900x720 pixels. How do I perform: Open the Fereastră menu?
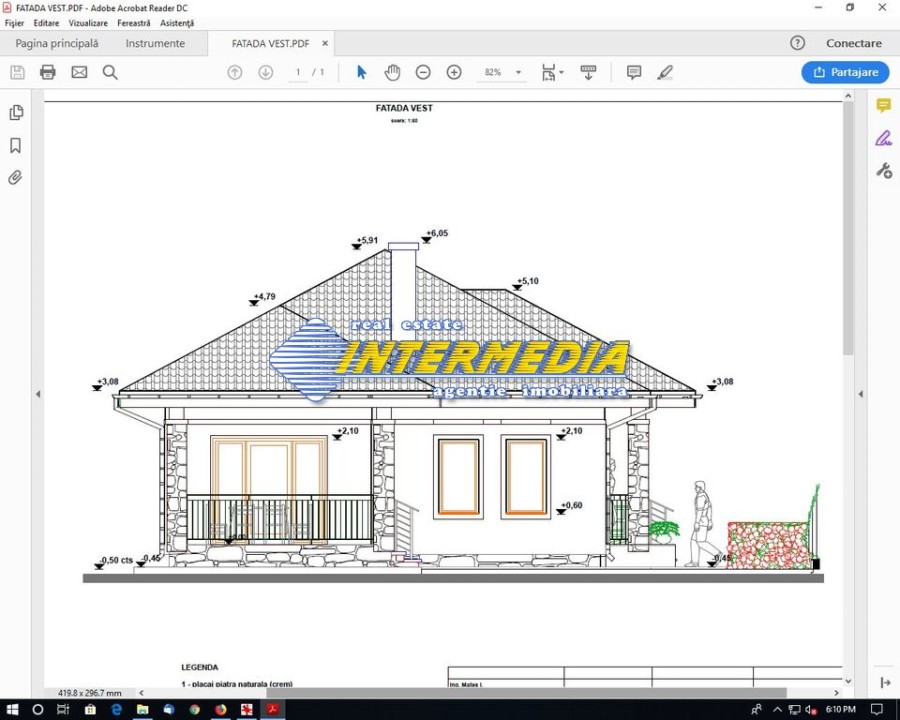pyautogui.click(x=134, y=23)
